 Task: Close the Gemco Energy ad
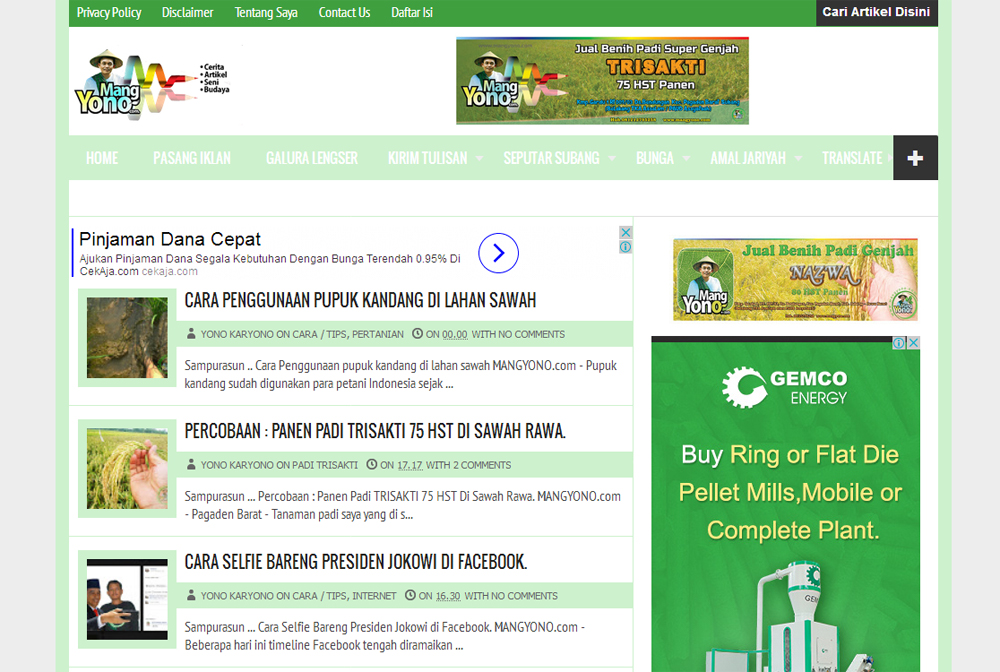click(x=913, y=343)
